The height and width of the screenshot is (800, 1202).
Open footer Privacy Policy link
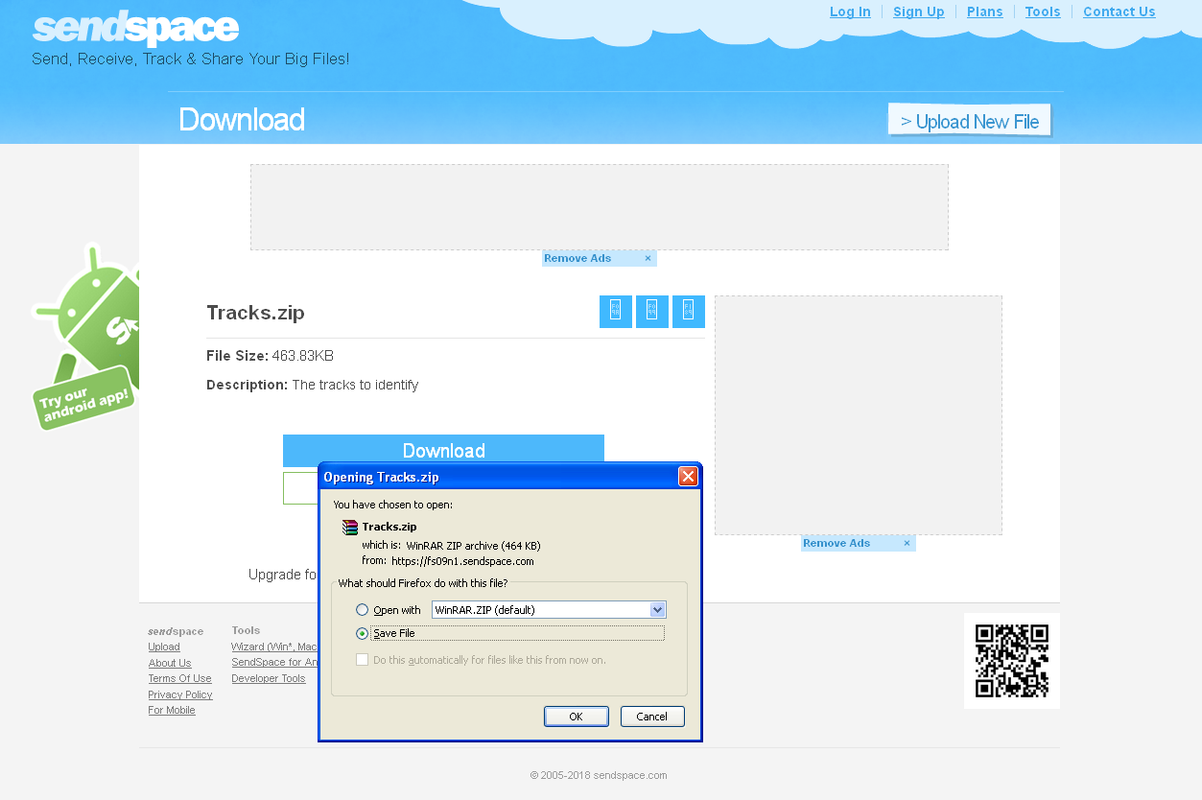(x=180, y=694)
